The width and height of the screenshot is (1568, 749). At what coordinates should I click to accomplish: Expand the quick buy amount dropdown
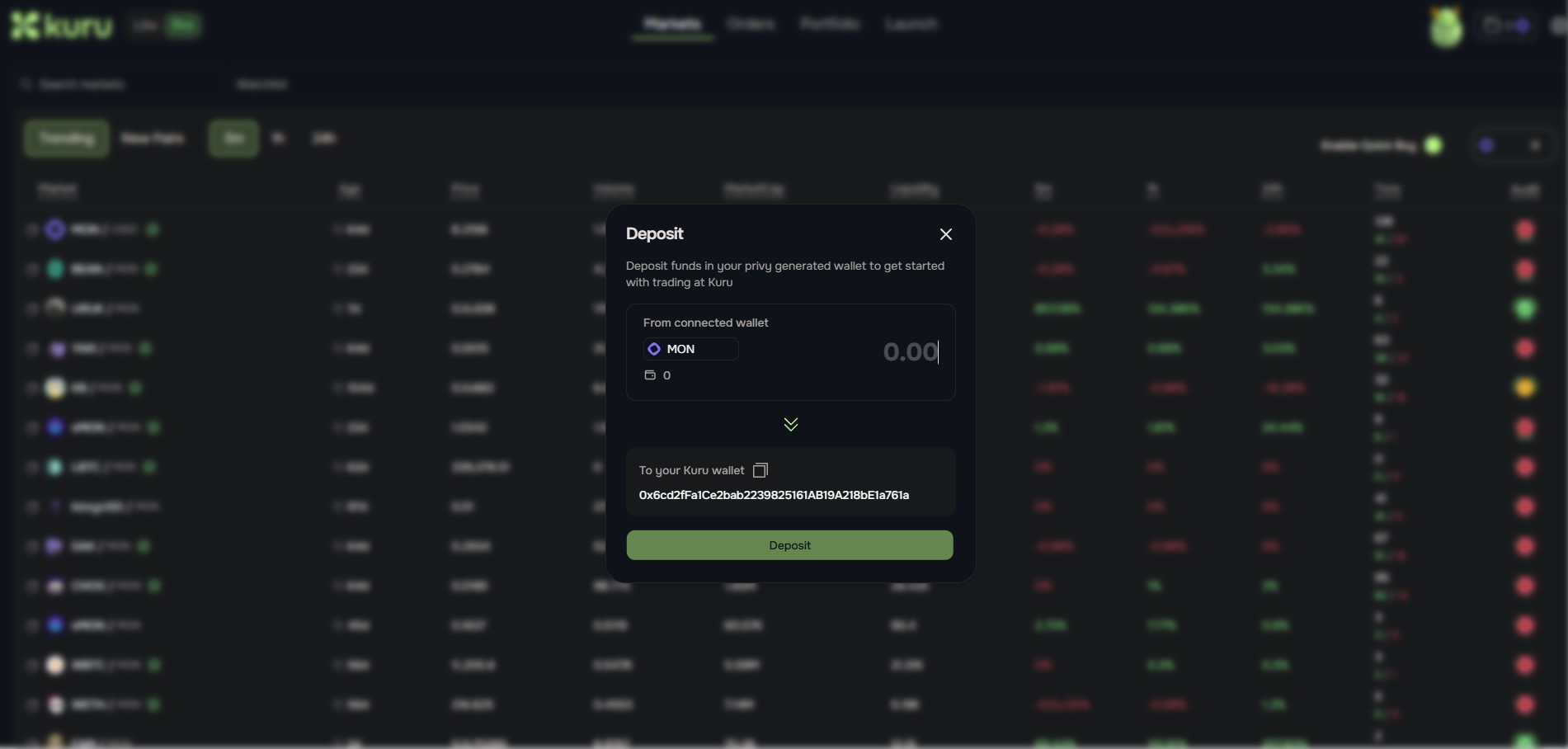tap(1534, 145)
